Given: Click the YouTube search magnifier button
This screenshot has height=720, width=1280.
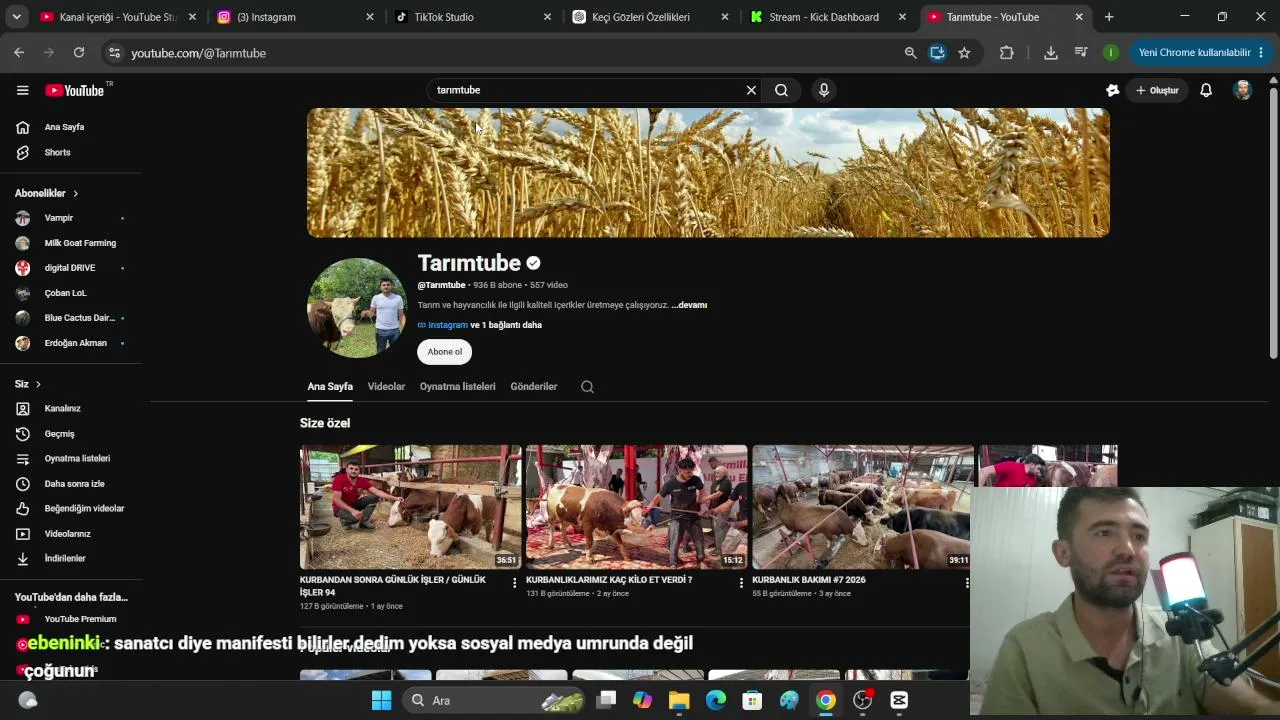Looking at the screenshot, I should [781, 90].
